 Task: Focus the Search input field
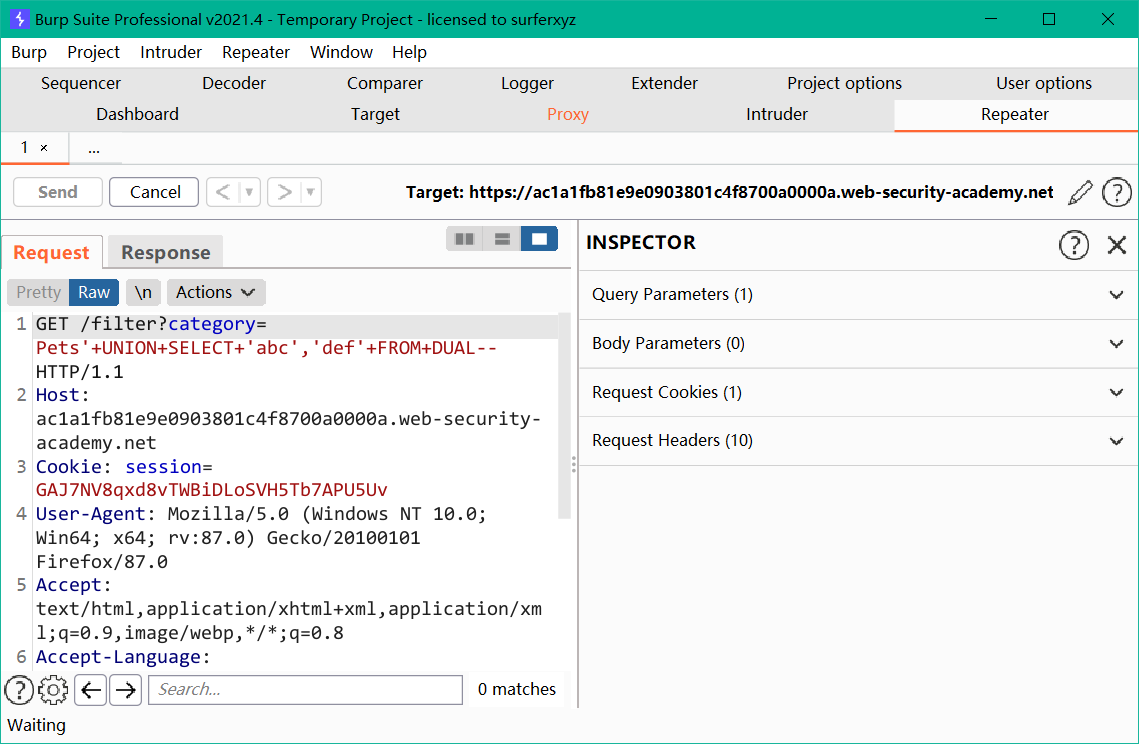pyautogui.click(x=305, y=690)
